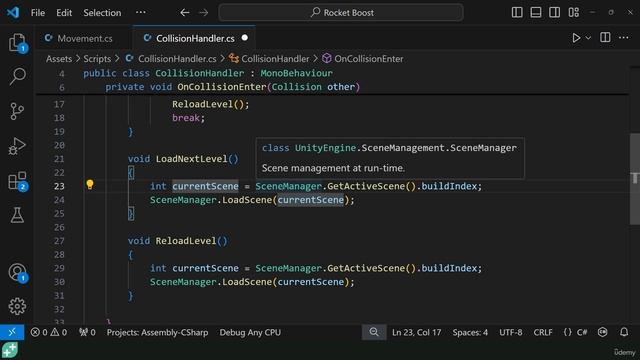Open the editor More Actions ellipsis
Screen dimensions: 640x360
click(624, 38)
